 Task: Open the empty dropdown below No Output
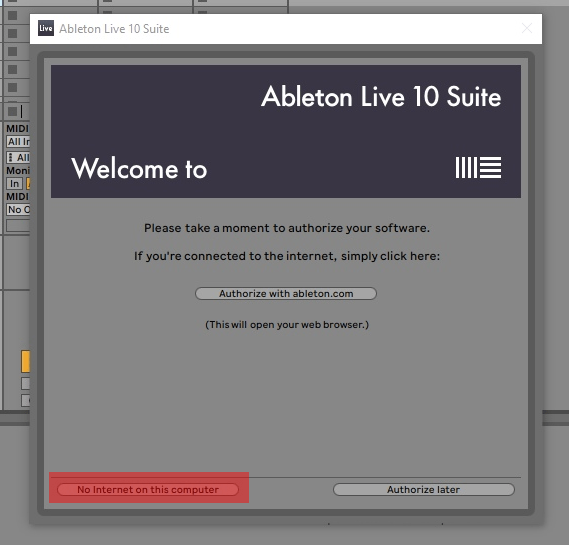pyautogui.click(x=18, y=226)
